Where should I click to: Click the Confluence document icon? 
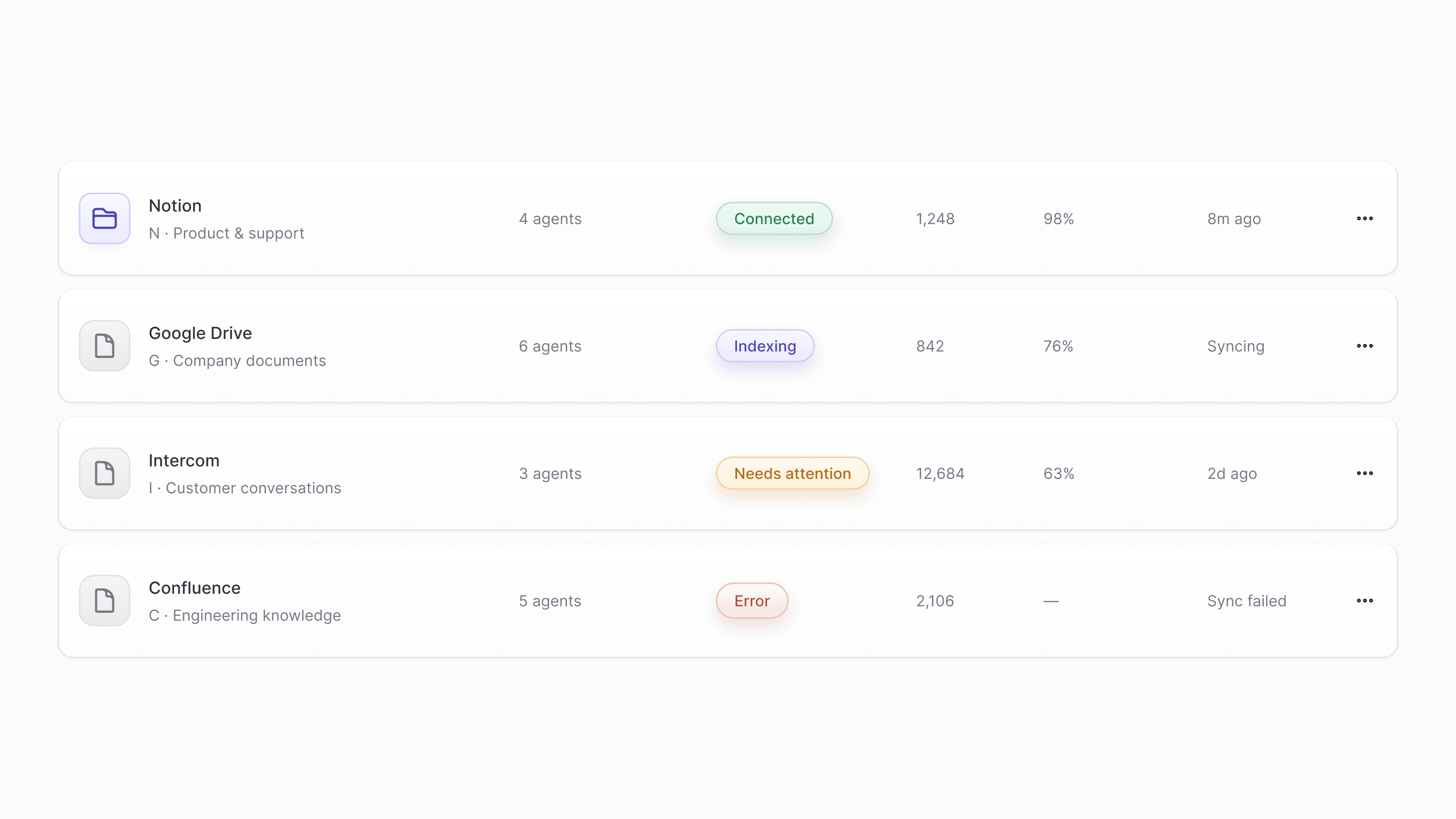tap(105, 600)
